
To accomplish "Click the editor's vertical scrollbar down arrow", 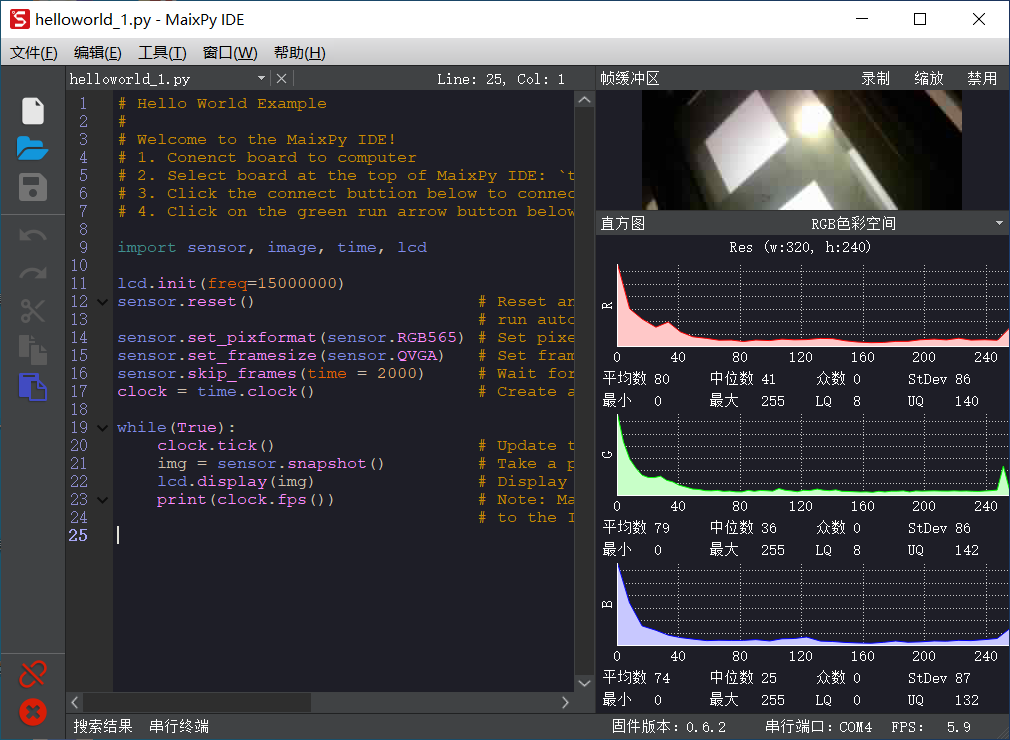I will tap(584, 682).
